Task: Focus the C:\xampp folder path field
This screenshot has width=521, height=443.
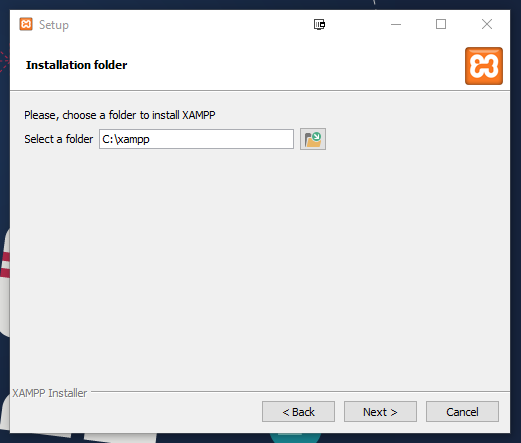Action: point(196,139)
